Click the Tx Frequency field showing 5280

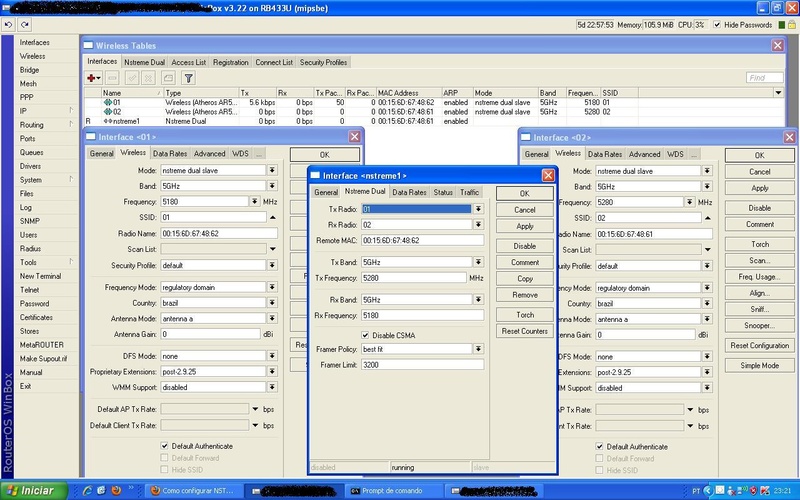click(x=414, y=278)
